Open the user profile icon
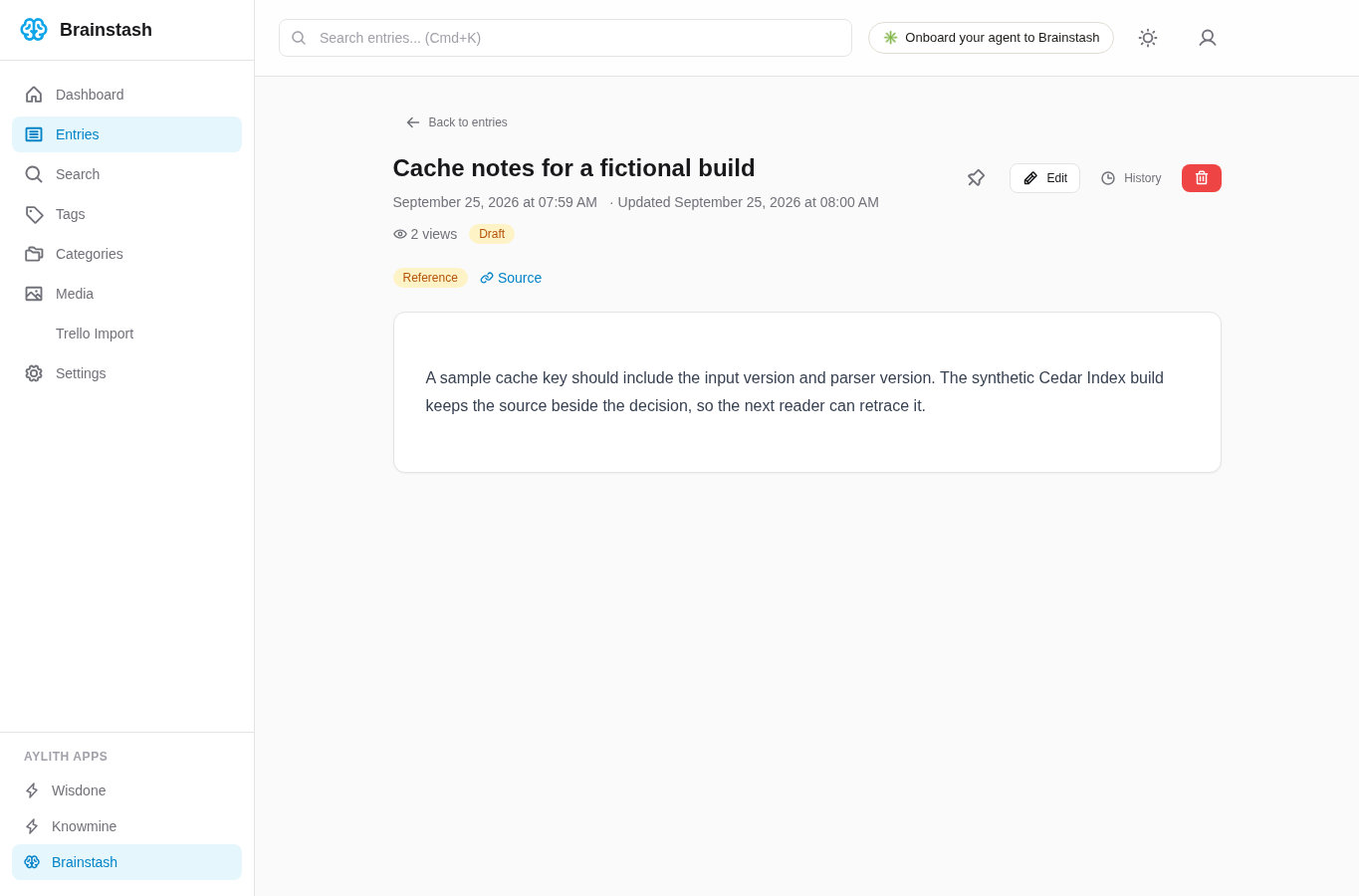Screen dimensions: 1359x896 pos(1208,38)
